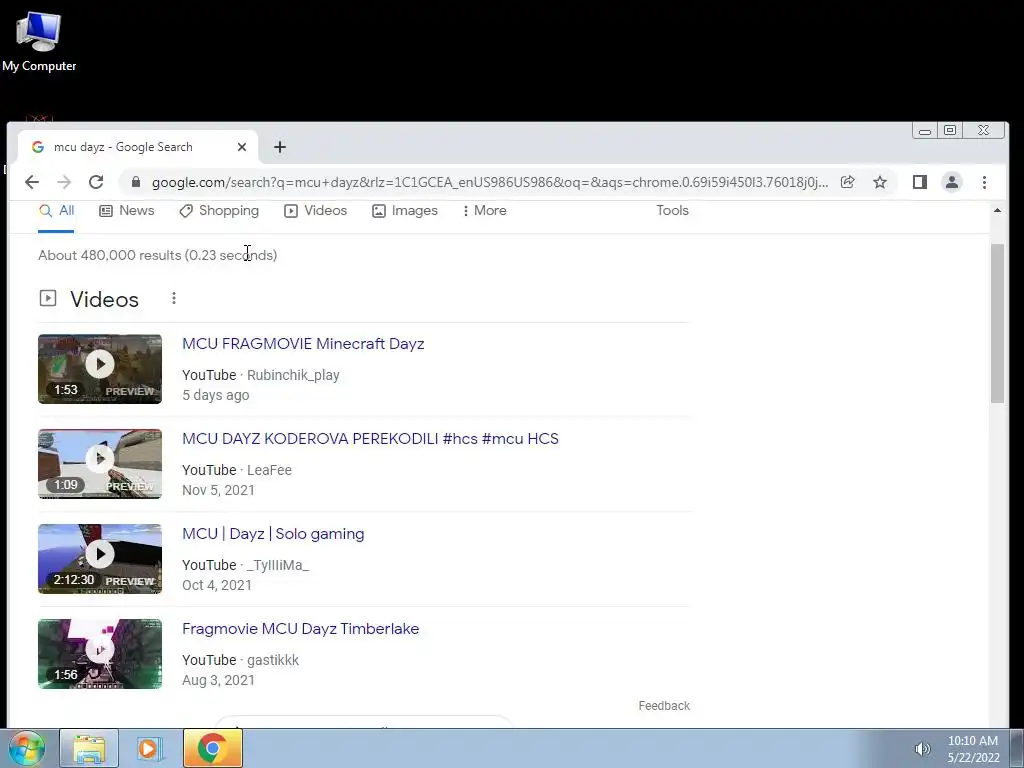Go back with the browser back arrow

click(x=31, y=182)
